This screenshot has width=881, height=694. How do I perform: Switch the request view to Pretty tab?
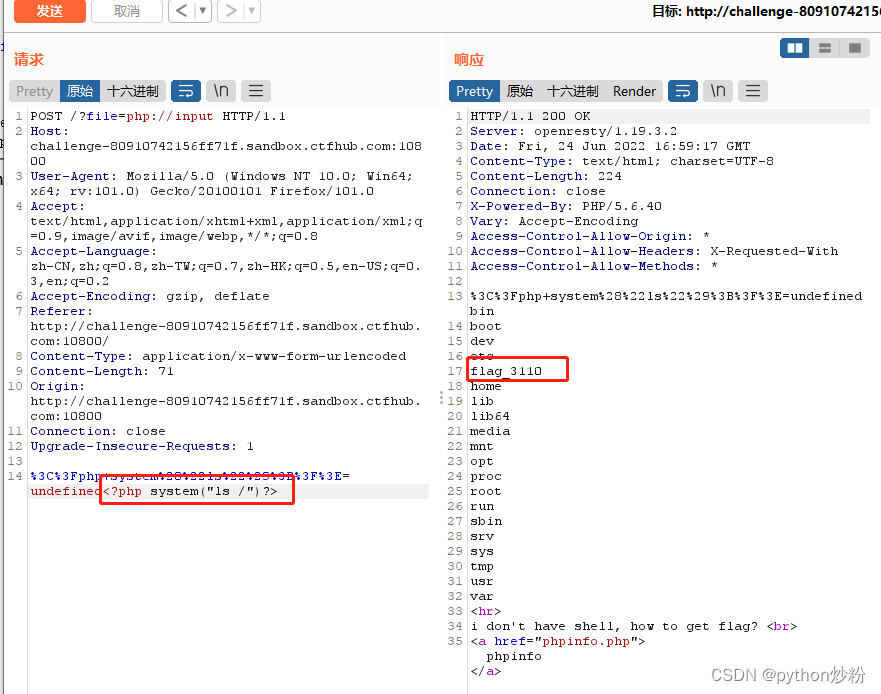coord(34,91)
